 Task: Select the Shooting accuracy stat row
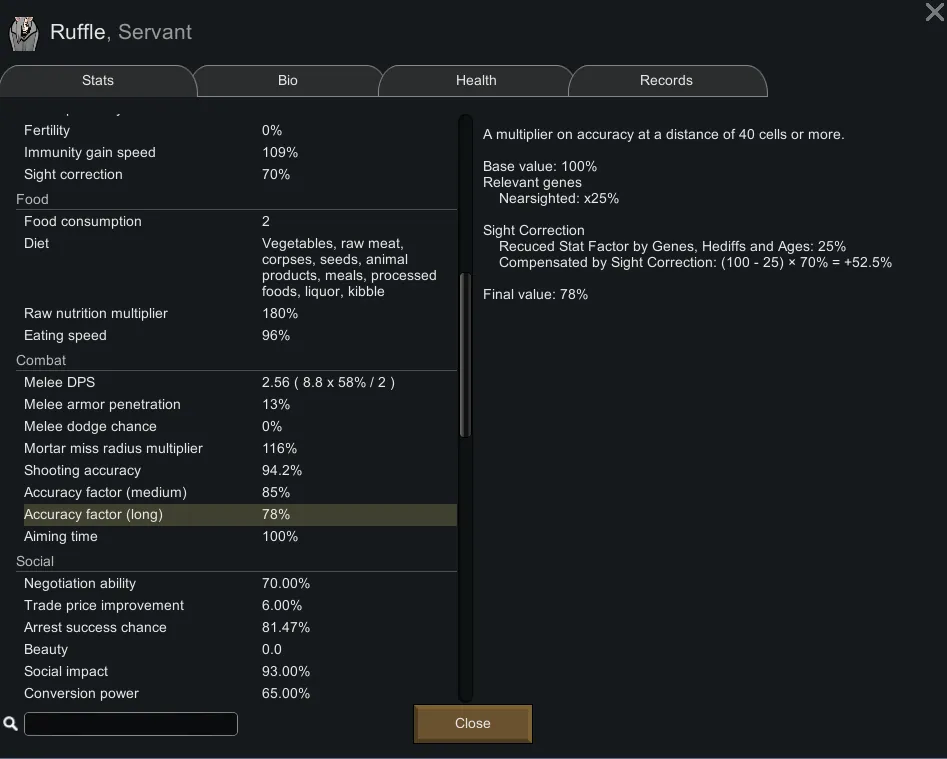pos(238,470)
